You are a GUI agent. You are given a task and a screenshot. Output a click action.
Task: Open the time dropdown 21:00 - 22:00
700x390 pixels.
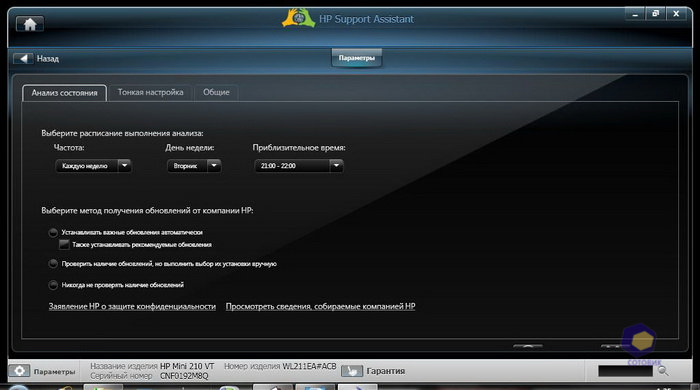(299, 166)
